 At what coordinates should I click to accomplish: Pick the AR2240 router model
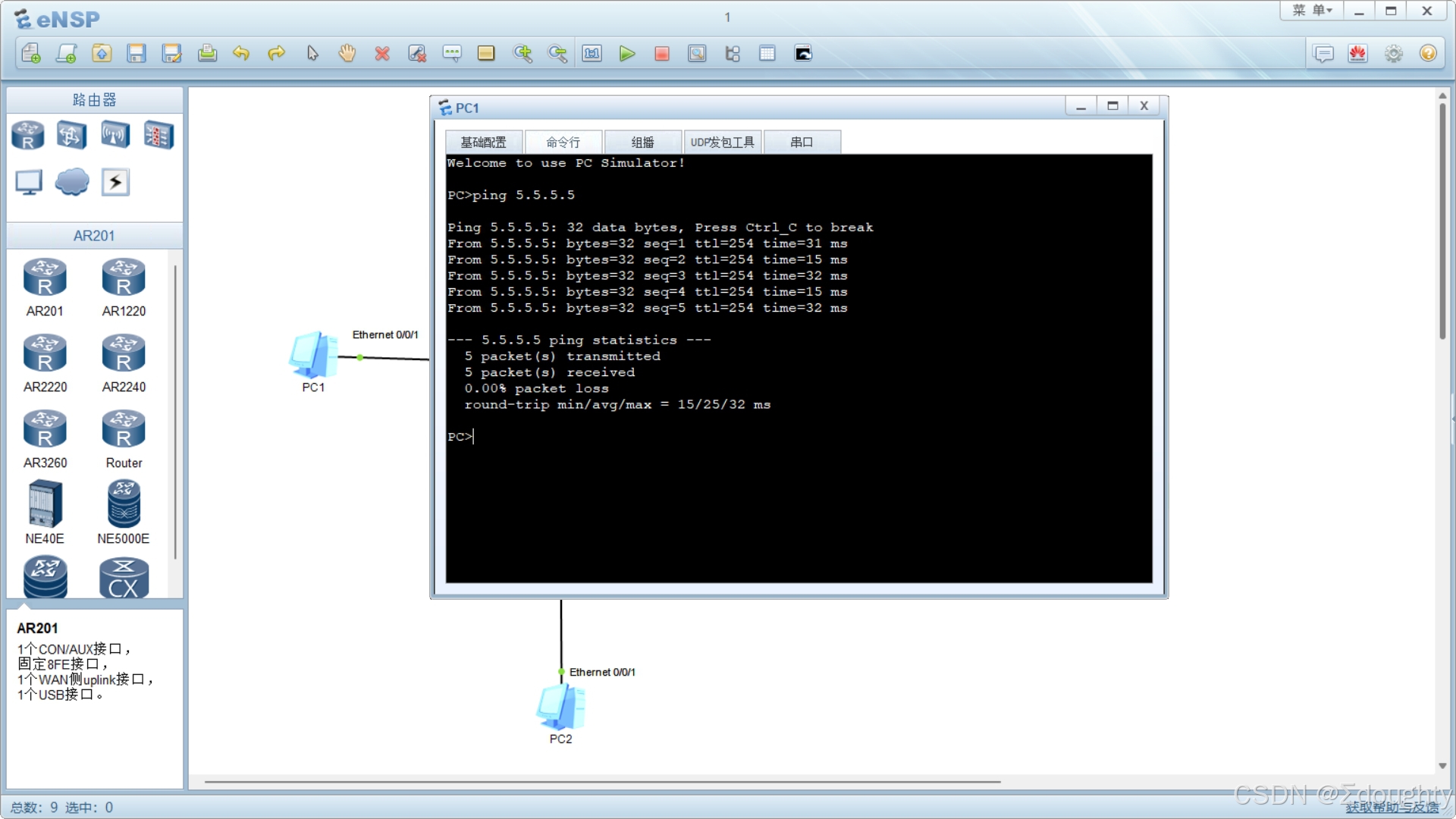pyautogui.click(x=124, y=363)
